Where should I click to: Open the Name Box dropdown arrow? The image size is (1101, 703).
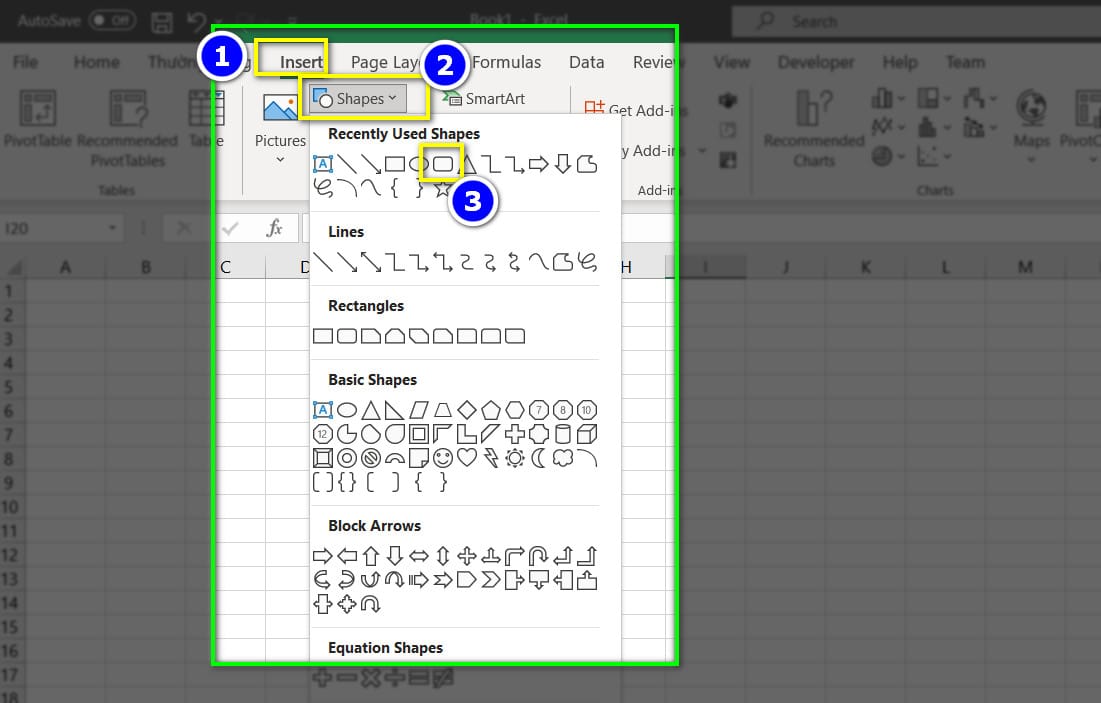113,227
